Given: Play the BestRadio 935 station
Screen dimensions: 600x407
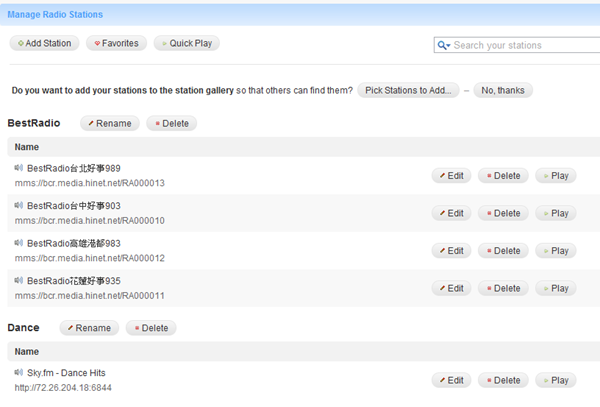Looking at the screenshot, I should pyautogui.click(x=556, y=288).
